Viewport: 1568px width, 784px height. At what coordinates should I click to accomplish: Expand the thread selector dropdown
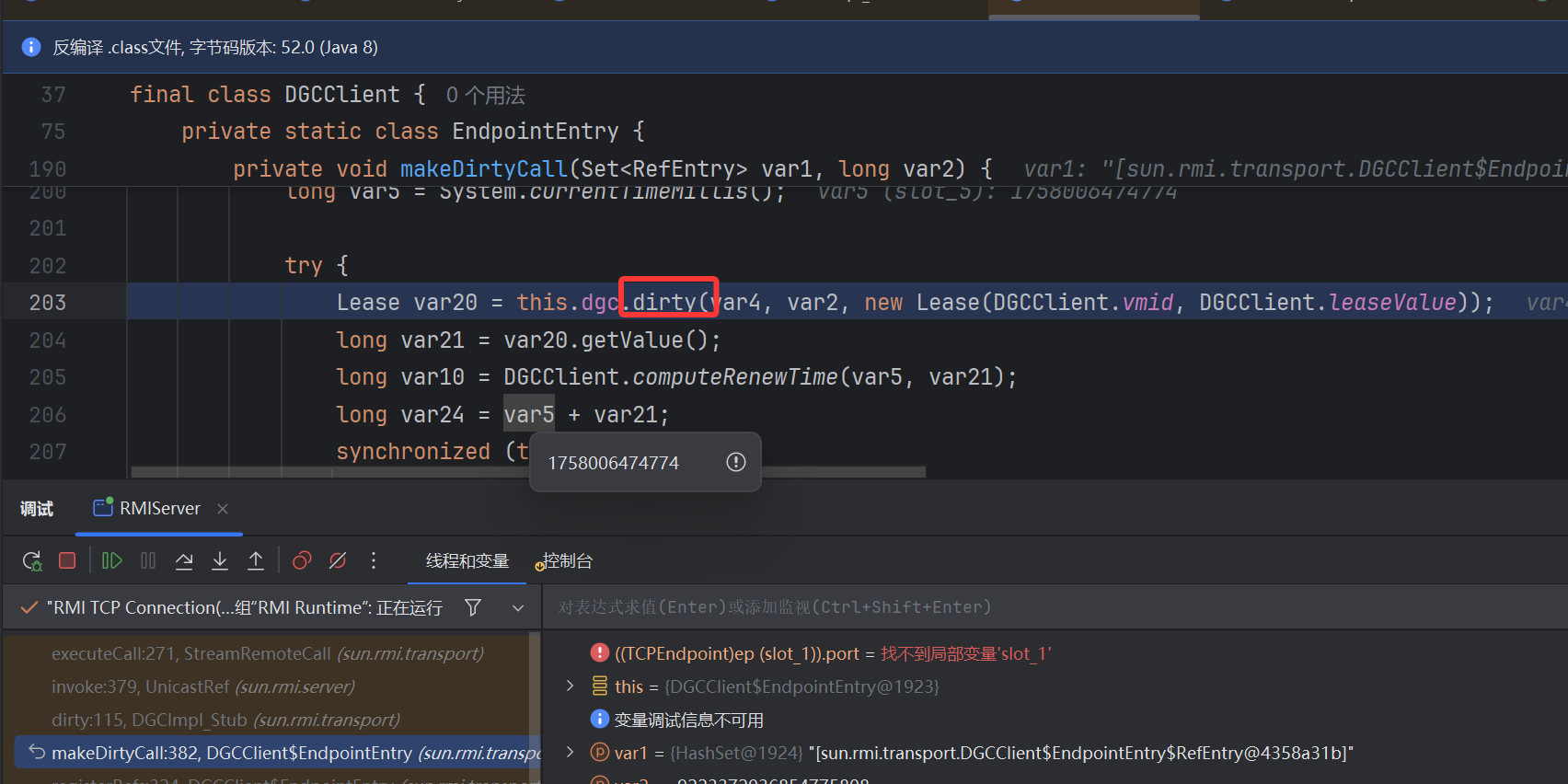pos(518,607)
